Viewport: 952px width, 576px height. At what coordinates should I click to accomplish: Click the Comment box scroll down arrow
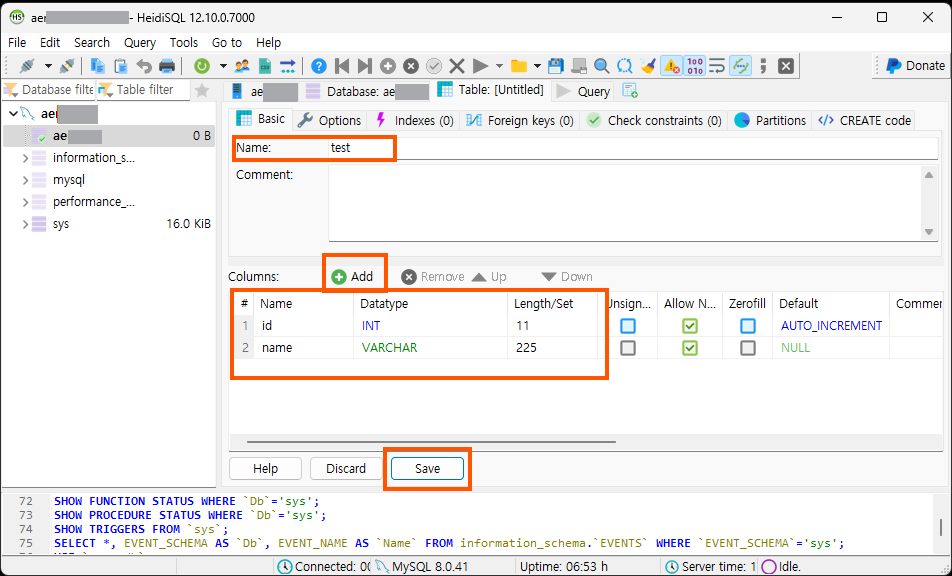[929, 232]
